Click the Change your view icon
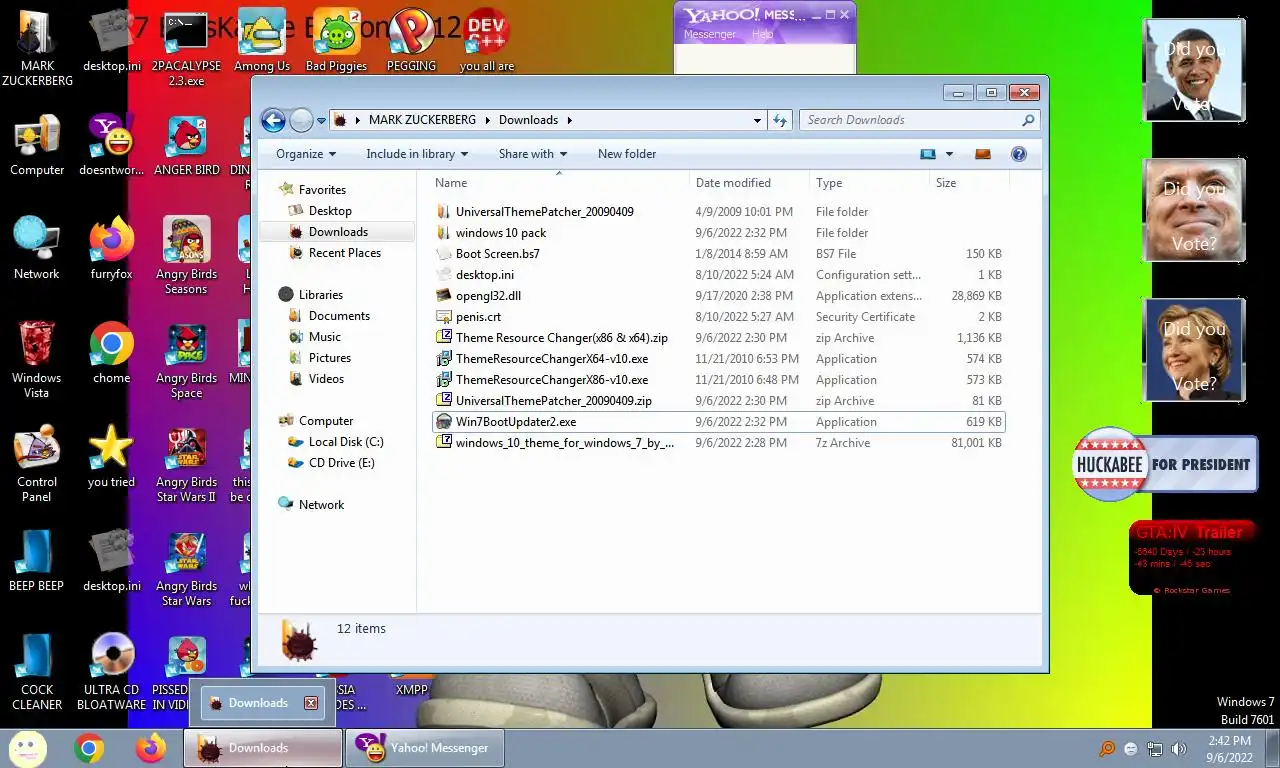The width and height of the screenshot is (1280, 768). [928, 154]
